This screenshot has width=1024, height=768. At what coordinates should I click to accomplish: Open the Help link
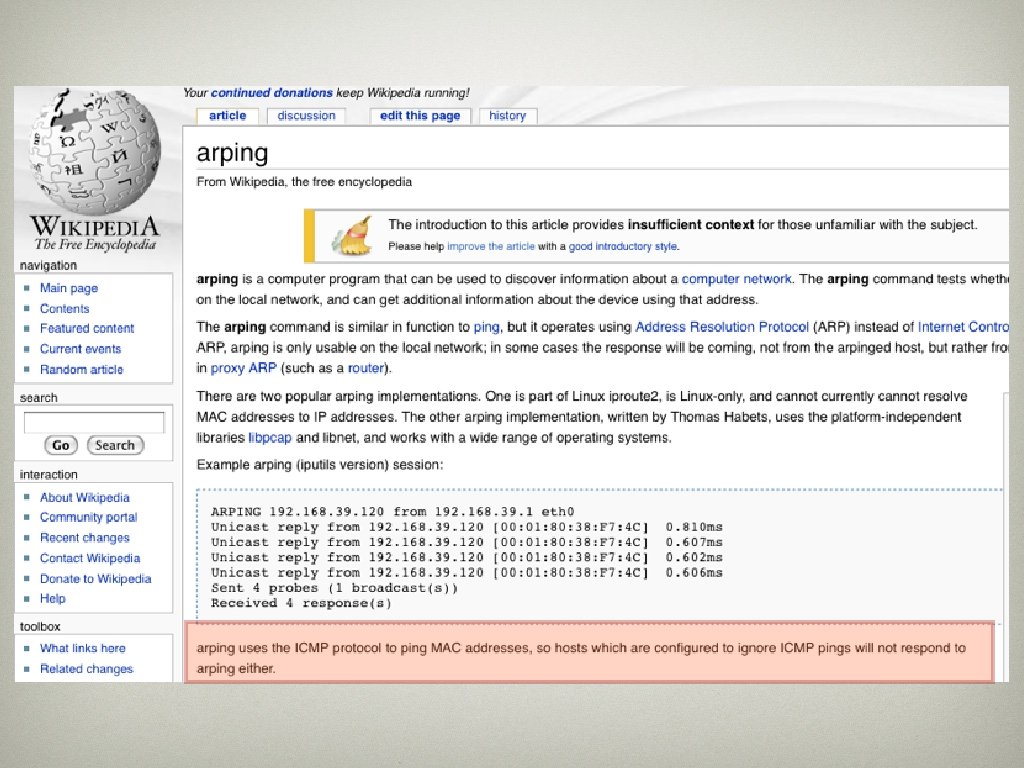pyautogui.click(x=52, y=598)
